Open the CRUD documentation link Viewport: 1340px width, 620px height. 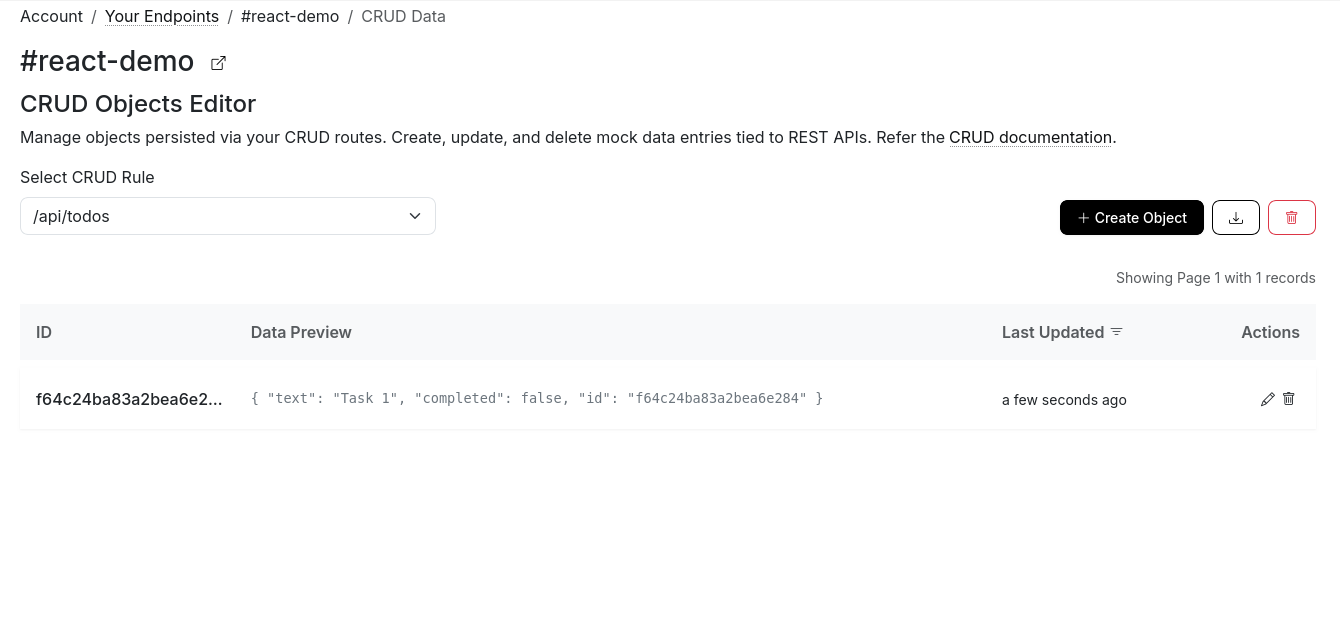click(1030, 137)
